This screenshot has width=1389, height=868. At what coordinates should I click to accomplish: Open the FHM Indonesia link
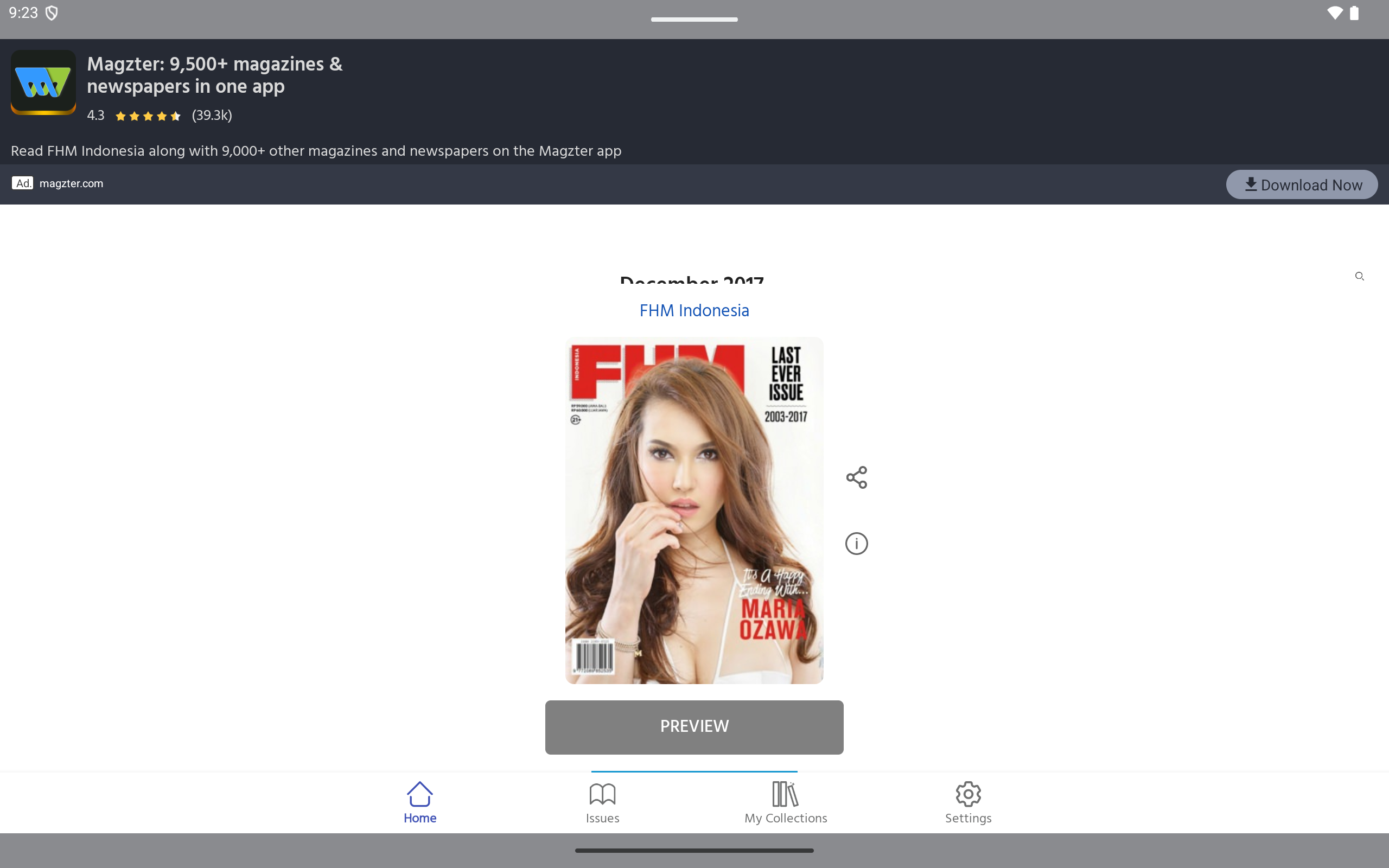(694, 310)
